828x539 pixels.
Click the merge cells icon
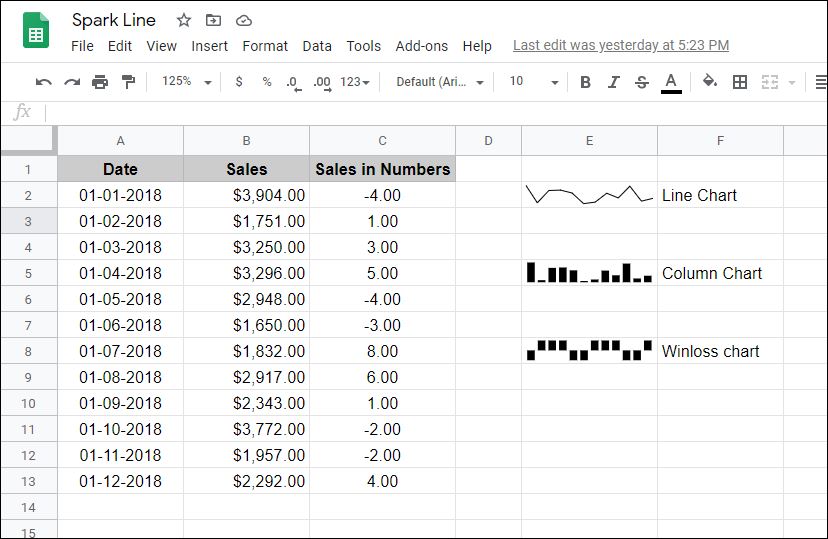click(769, 82)
